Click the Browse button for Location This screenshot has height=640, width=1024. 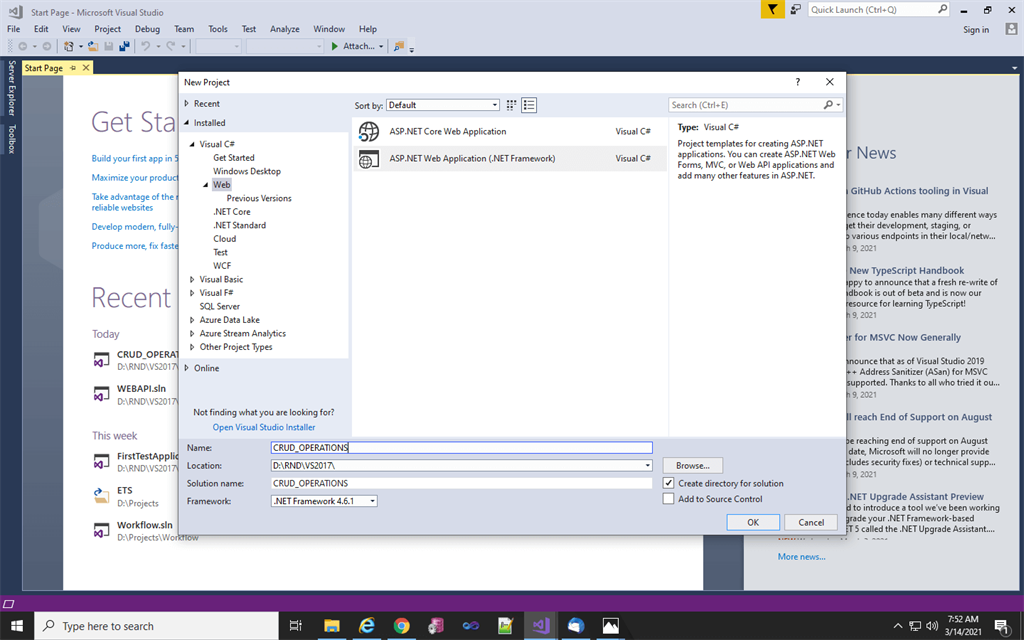pyautogui.click(x=693, y=465)
